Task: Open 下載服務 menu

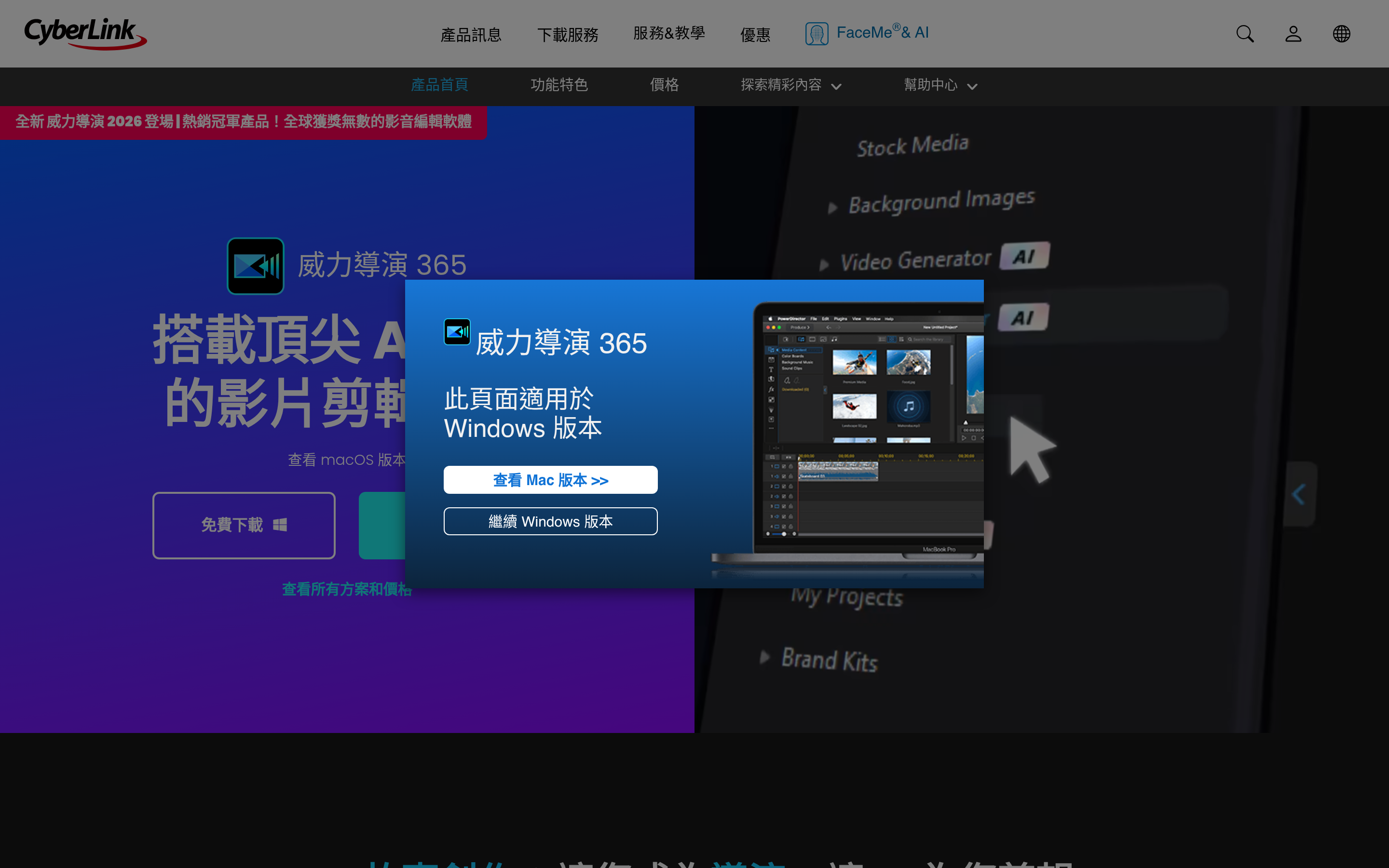Action: click(568, 35)
